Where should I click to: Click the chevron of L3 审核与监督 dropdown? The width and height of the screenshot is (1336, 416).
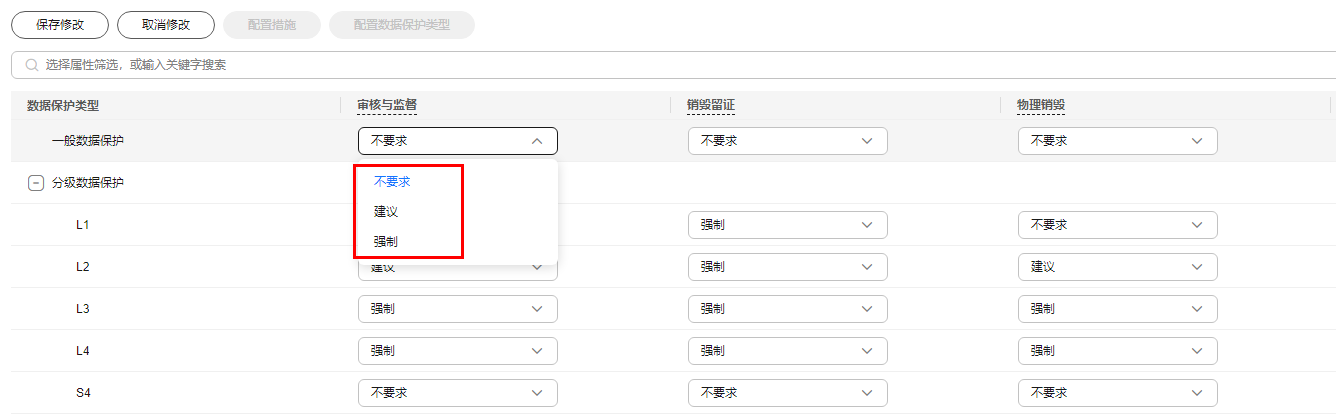click(x=537, y=309)
